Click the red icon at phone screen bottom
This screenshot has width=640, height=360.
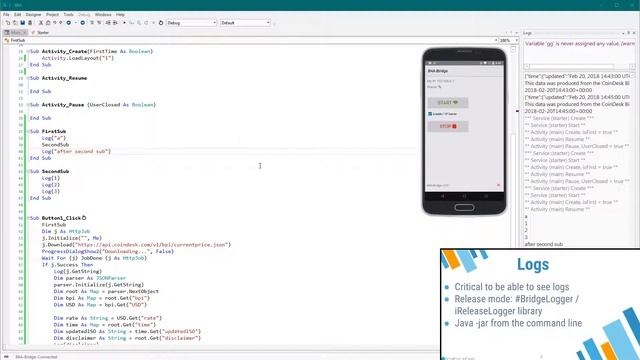pos(498,185)
